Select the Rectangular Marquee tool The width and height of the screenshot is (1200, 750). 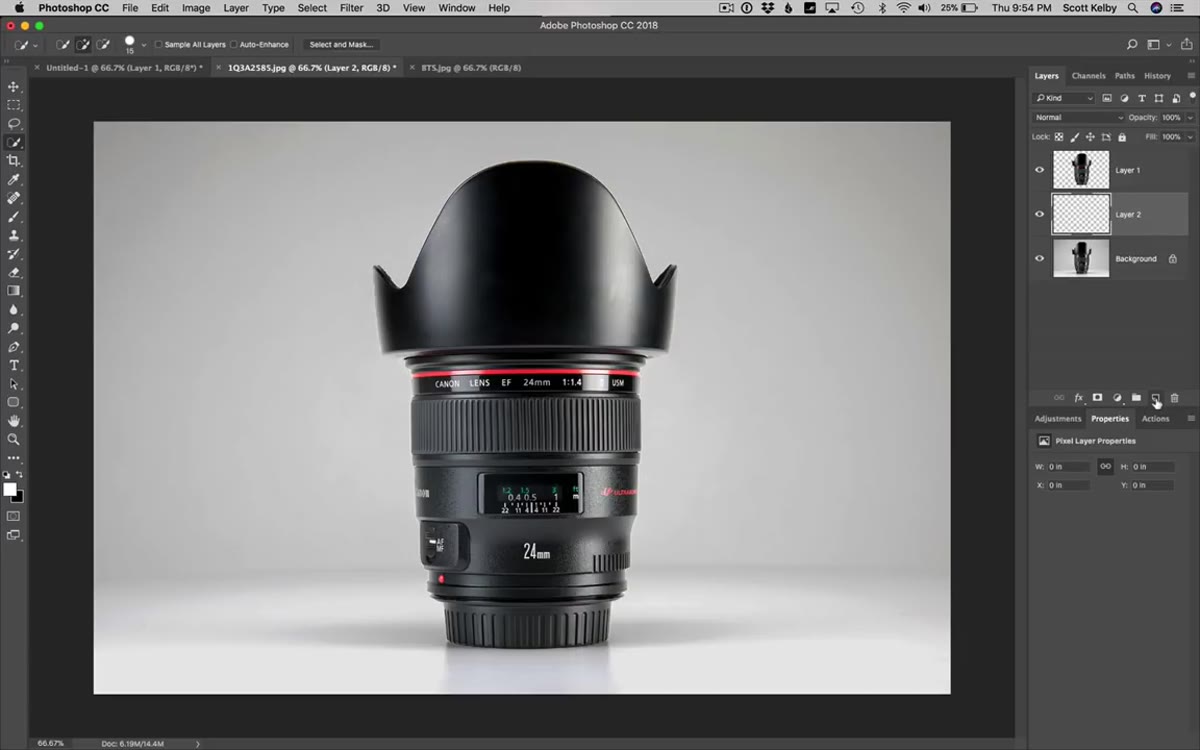click(x=14, y=105)
